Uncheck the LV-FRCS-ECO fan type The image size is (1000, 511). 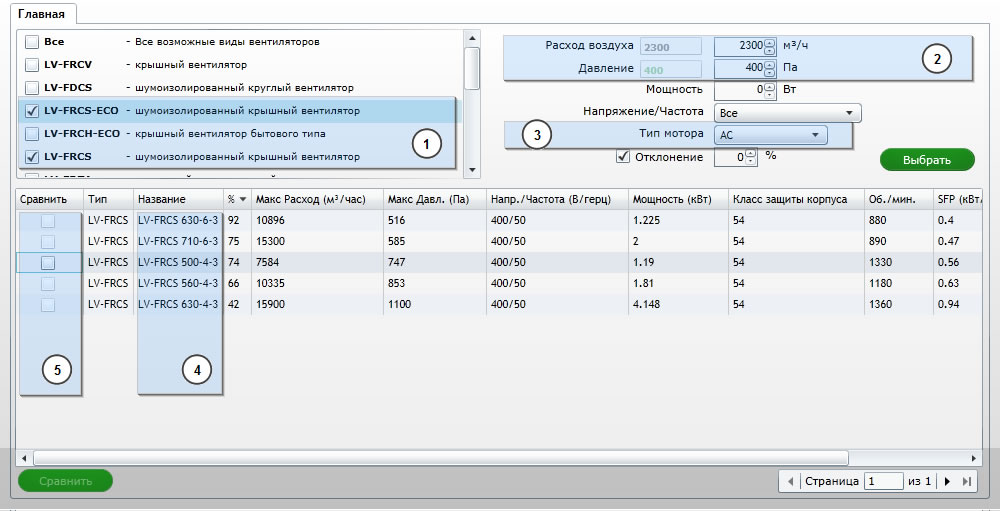(x=32, y=111)
